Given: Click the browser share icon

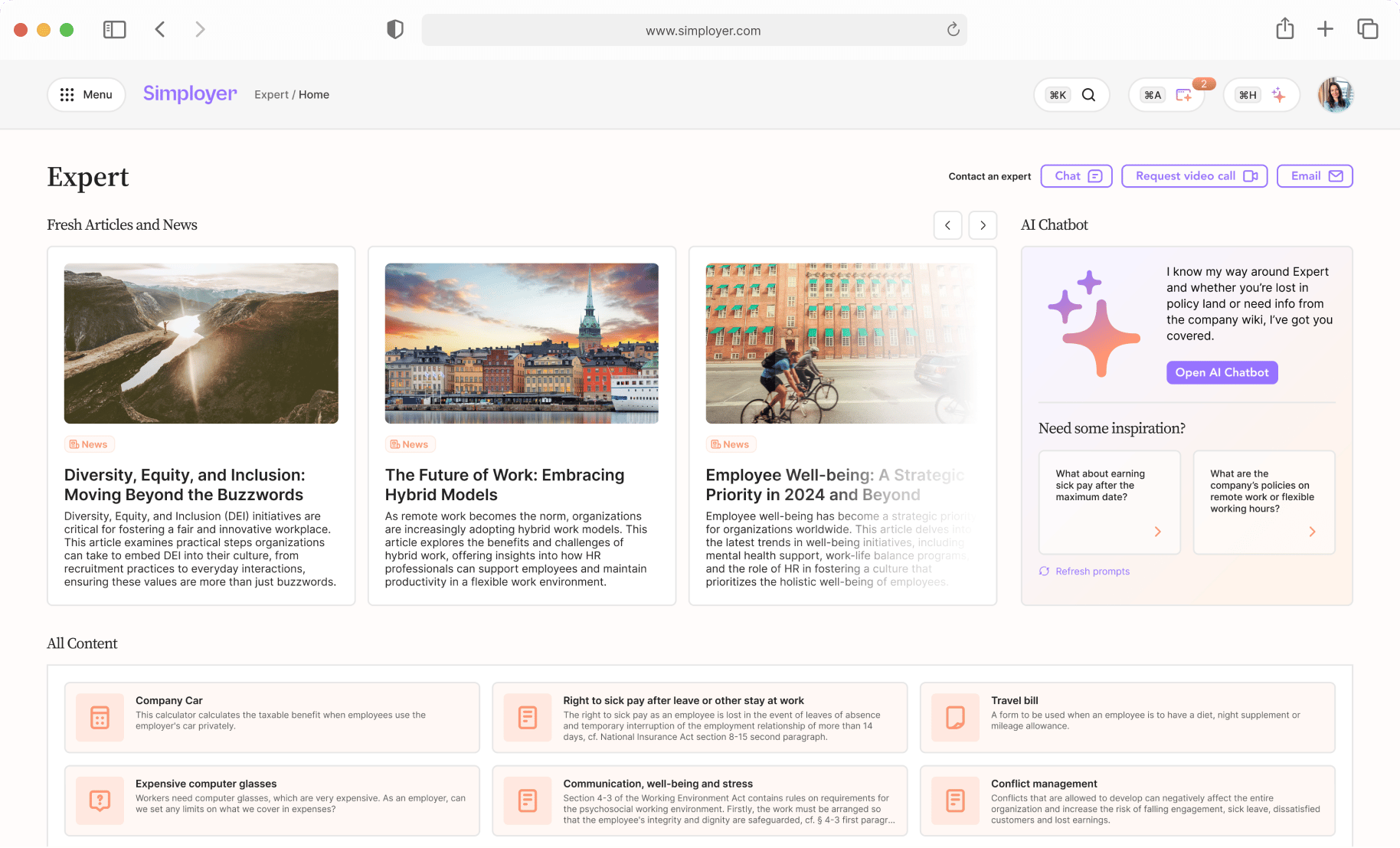Looking at the screenshot, I should pos(1284,29).
